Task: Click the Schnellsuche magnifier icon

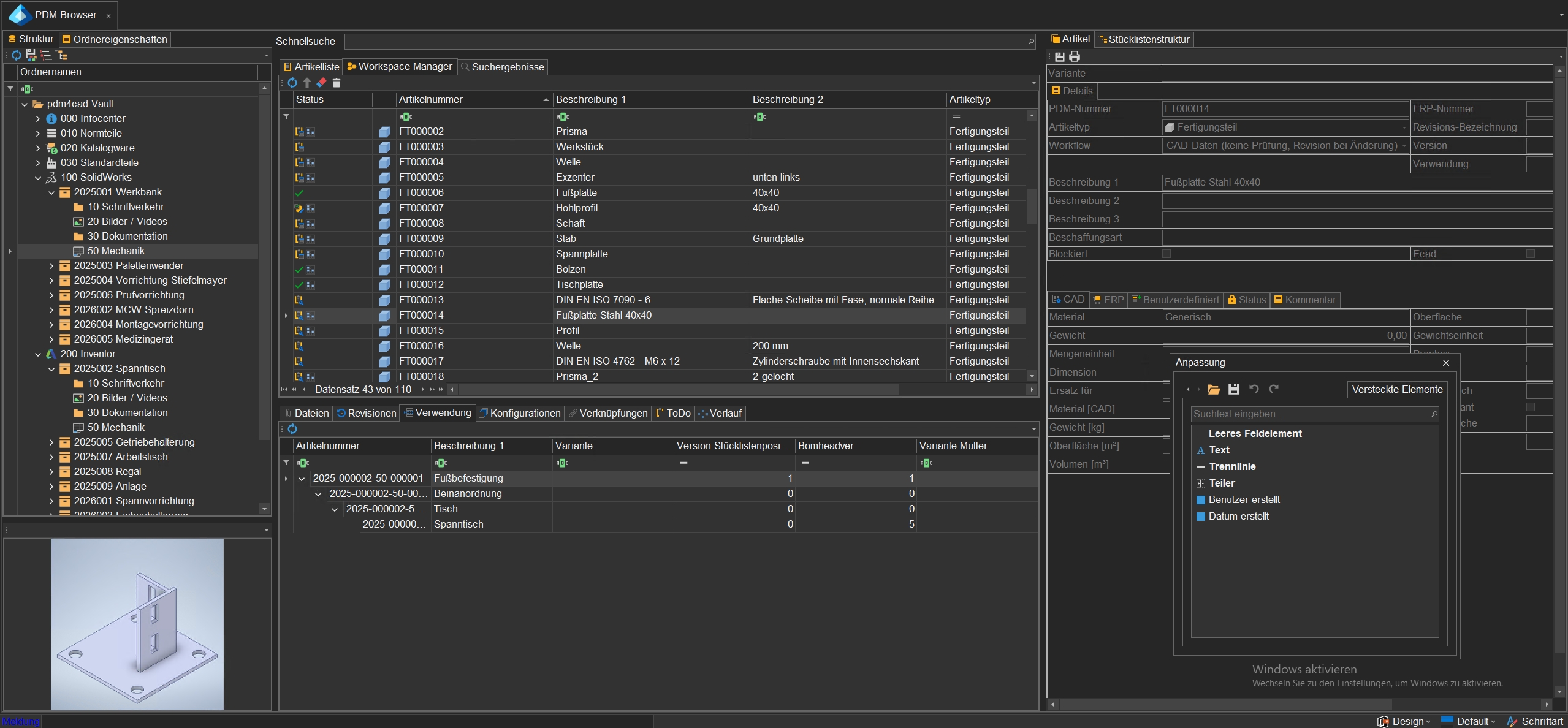Action: [1031, 42]
